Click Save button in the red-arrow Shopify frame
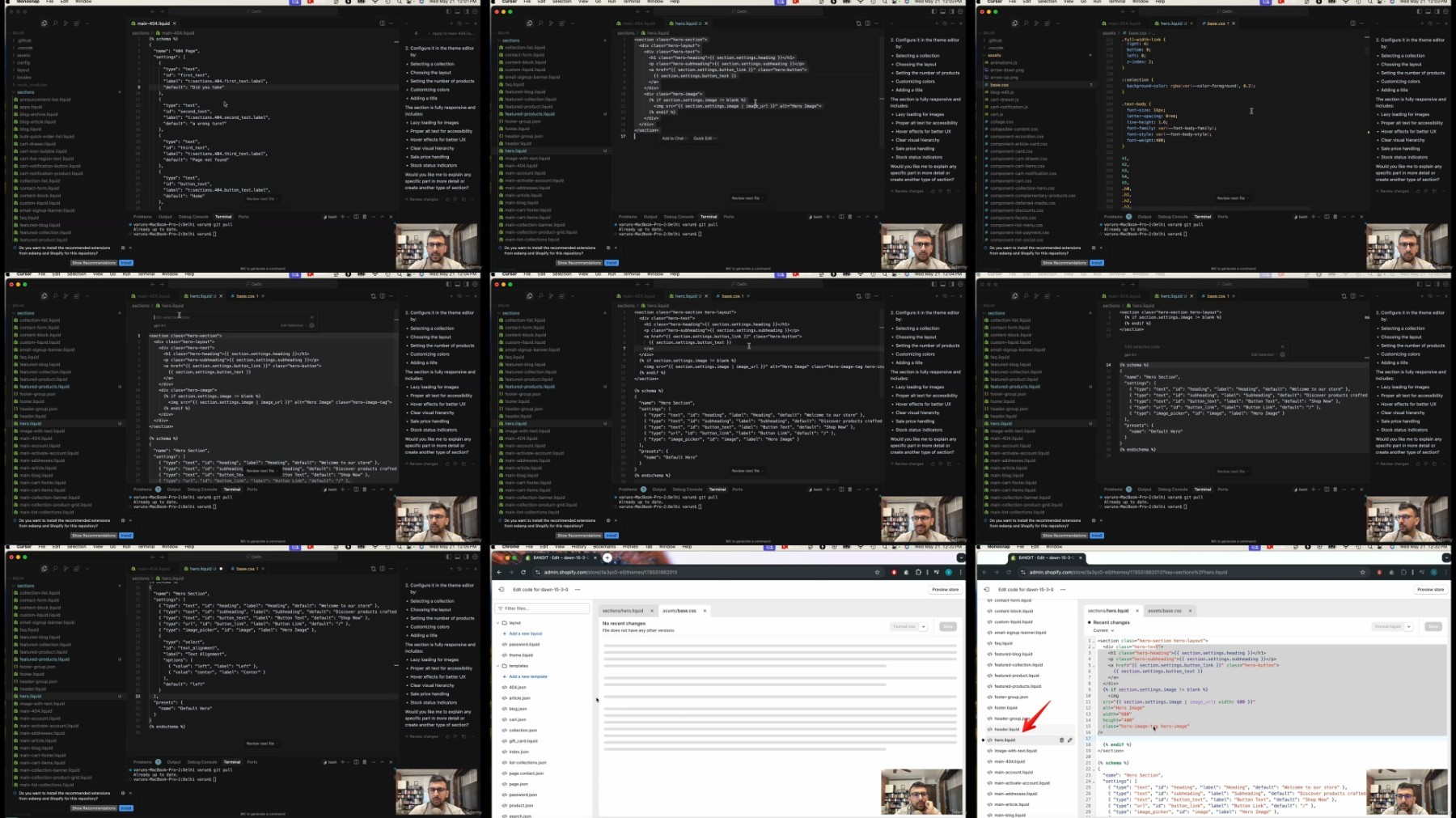This screenshot has height=818, width=1456. [x=1433, y=626]
